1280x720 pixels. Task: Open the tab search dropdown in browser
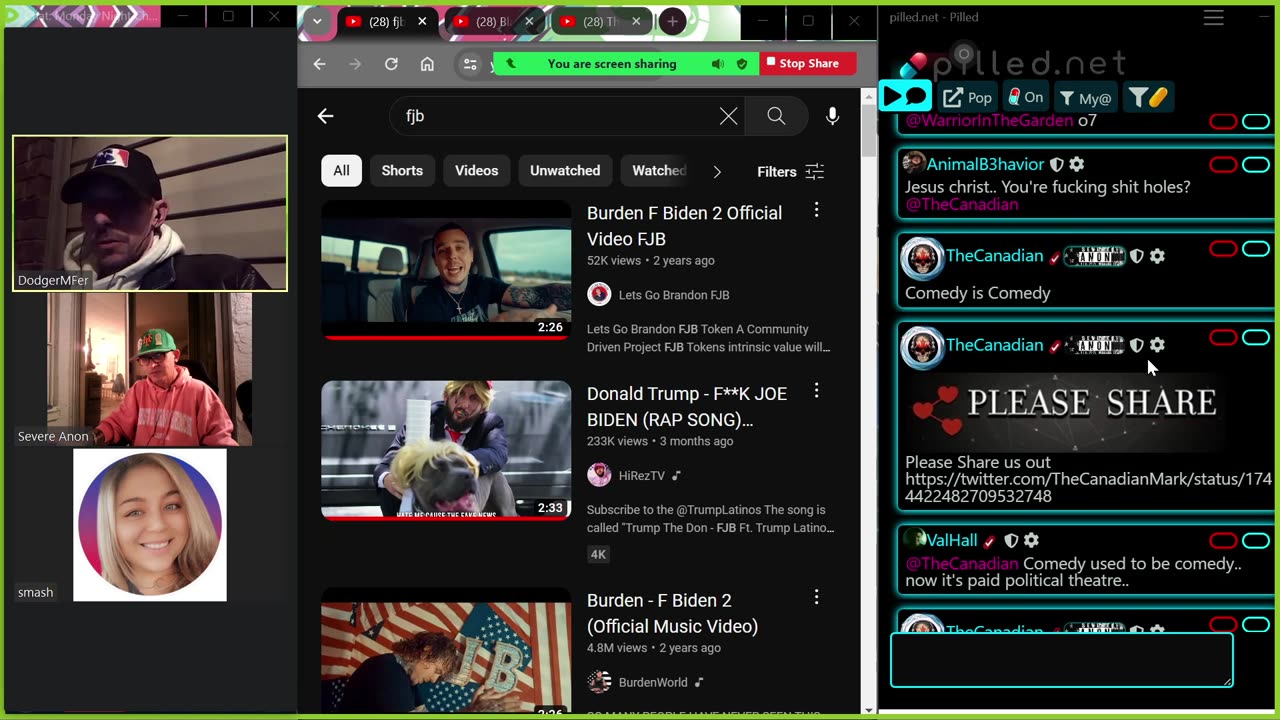(x=317, y=21)
